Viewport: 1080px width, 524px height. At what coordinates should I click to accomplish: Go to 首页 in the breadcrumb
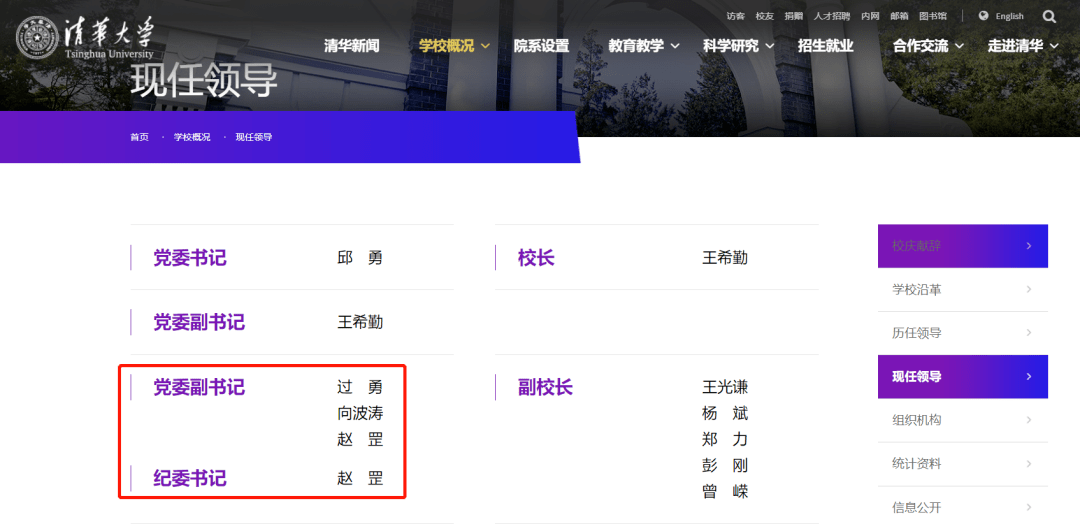(x=139, y=137)
